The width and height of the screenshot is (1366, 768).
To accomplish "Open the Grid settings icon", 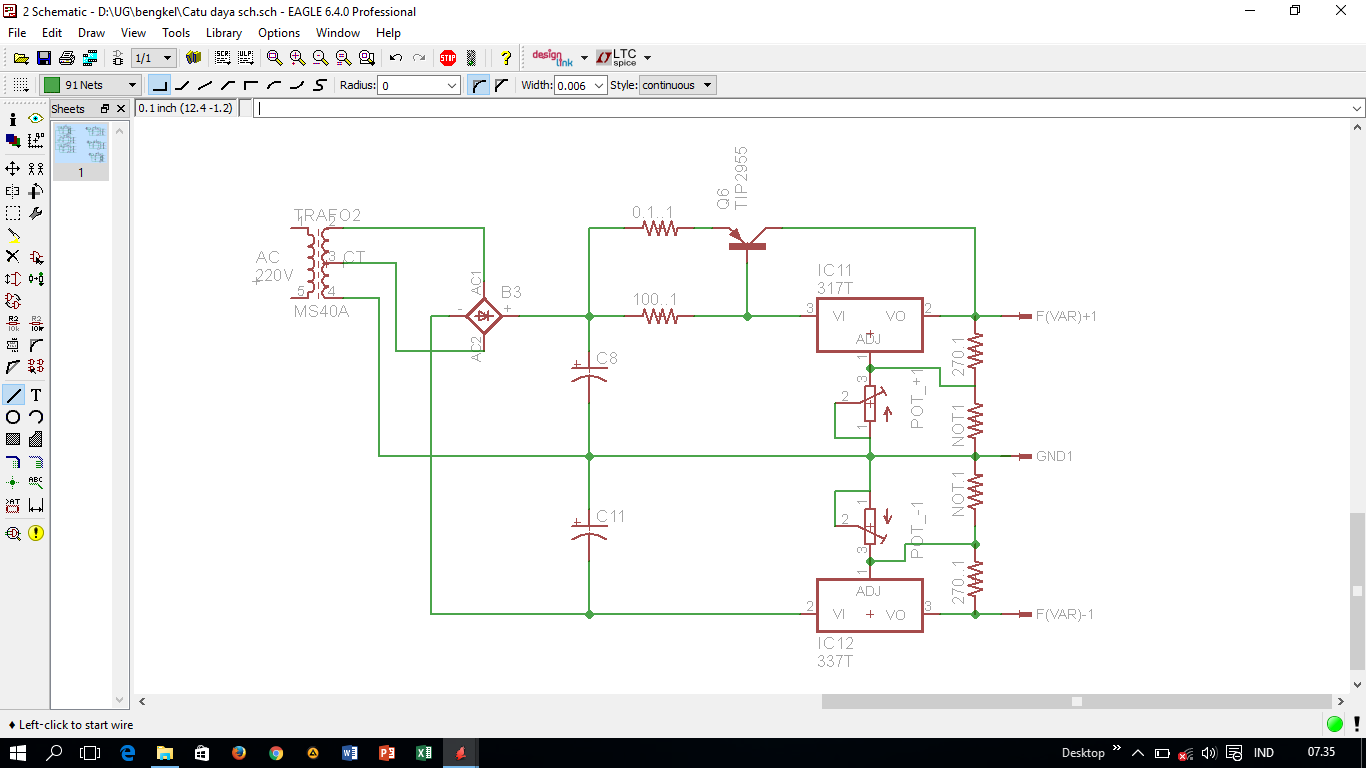I will tap(21, 85).
